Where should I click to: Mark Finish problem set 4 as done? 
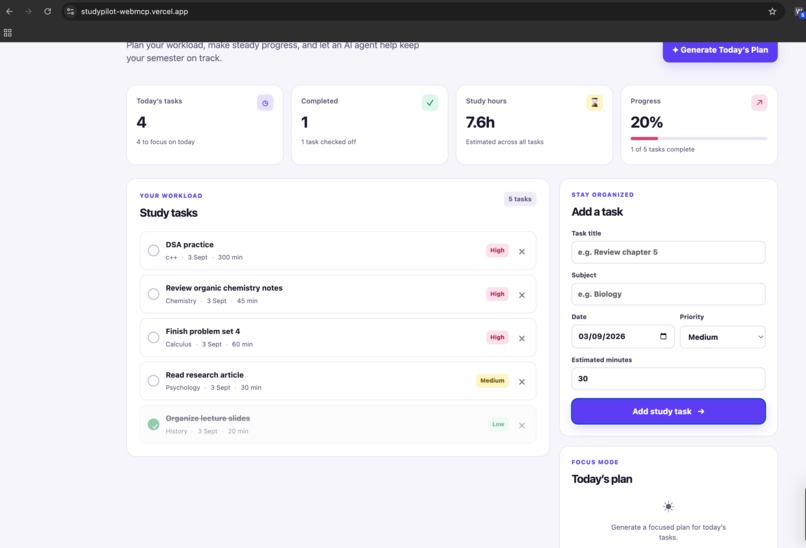[x=153, y=337]
